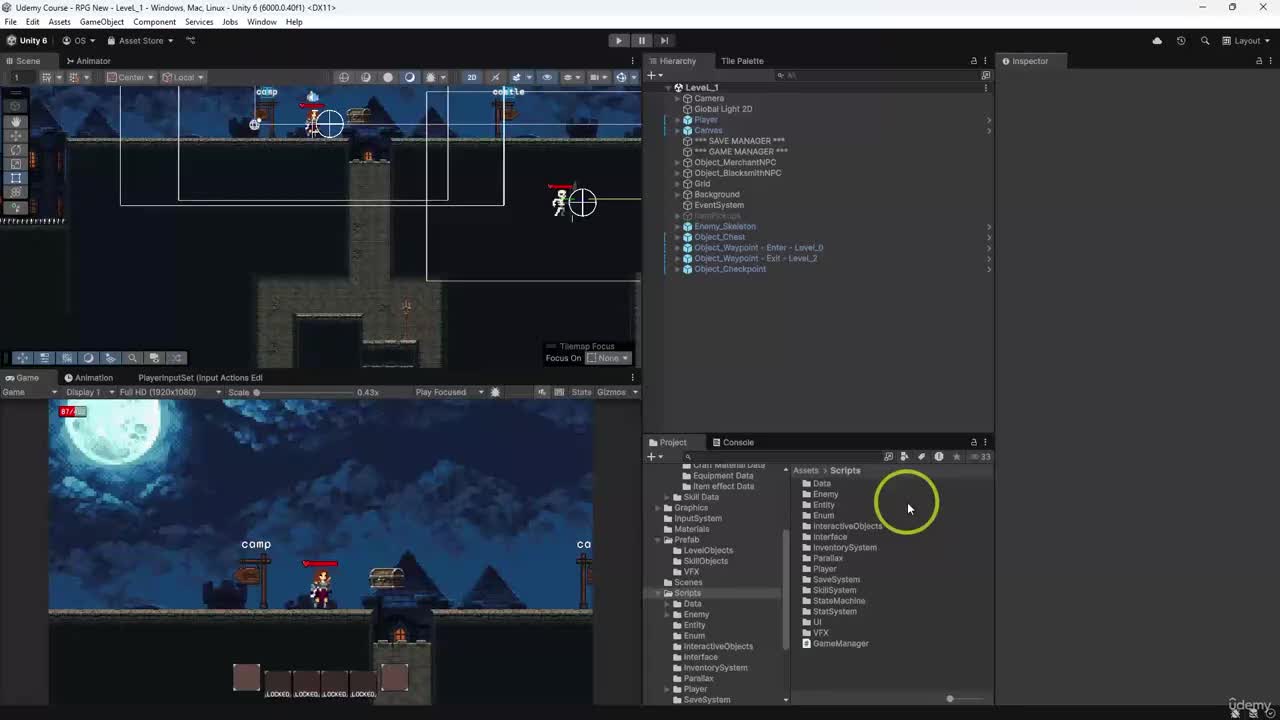The image size is (1280, 720).
Task: Open the Undo History icon
Action: pos(1181,41)
